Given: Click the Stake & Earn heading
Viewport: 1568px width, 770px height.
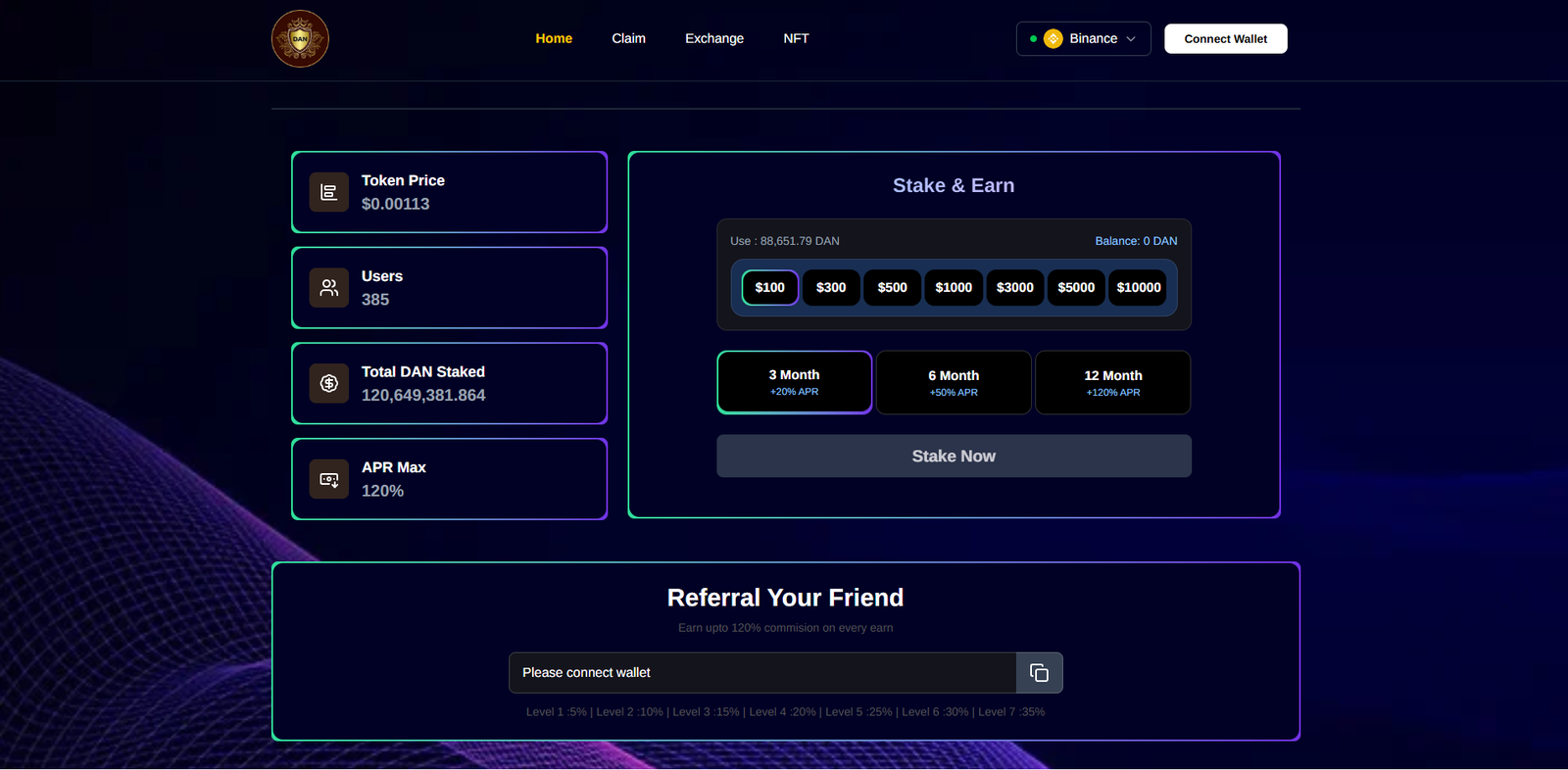Looking at the screenshot, I should (954, 185).
